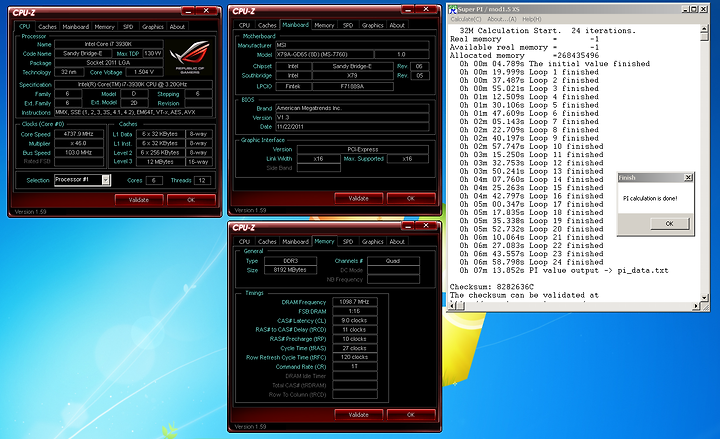Select Caches tab in the Memory window

[267, 242]
